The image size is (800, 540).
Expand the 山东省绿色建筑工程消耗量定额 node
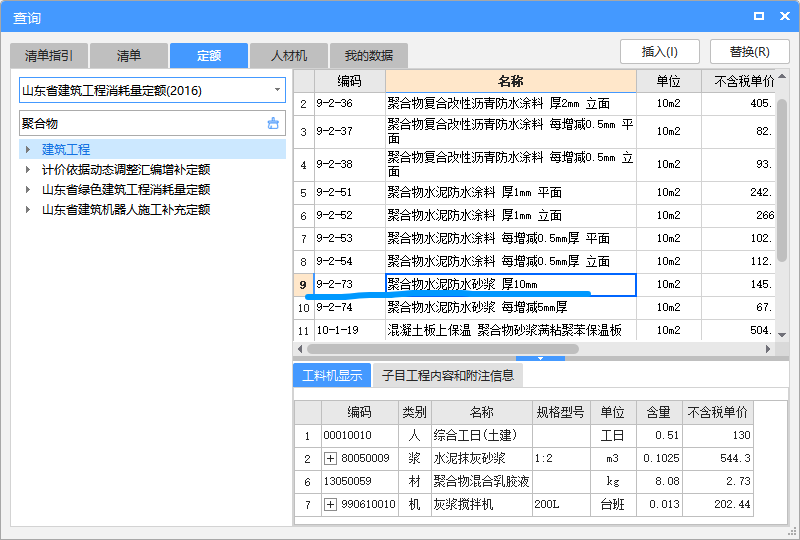28,189
